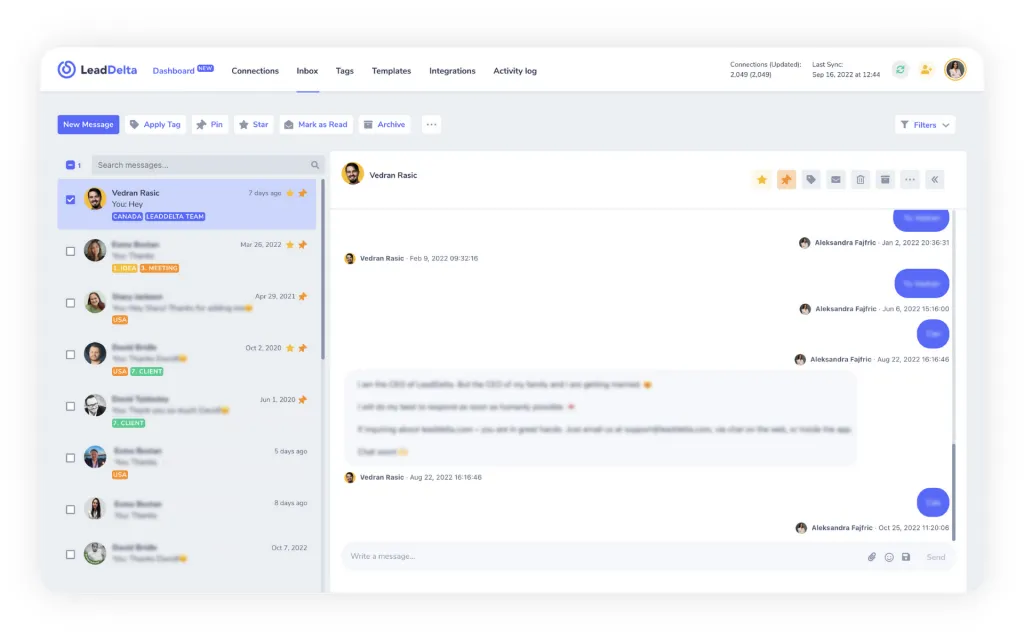
Task: Click the star icon on Mar 26, 2022 row
Action: (290, 245)
